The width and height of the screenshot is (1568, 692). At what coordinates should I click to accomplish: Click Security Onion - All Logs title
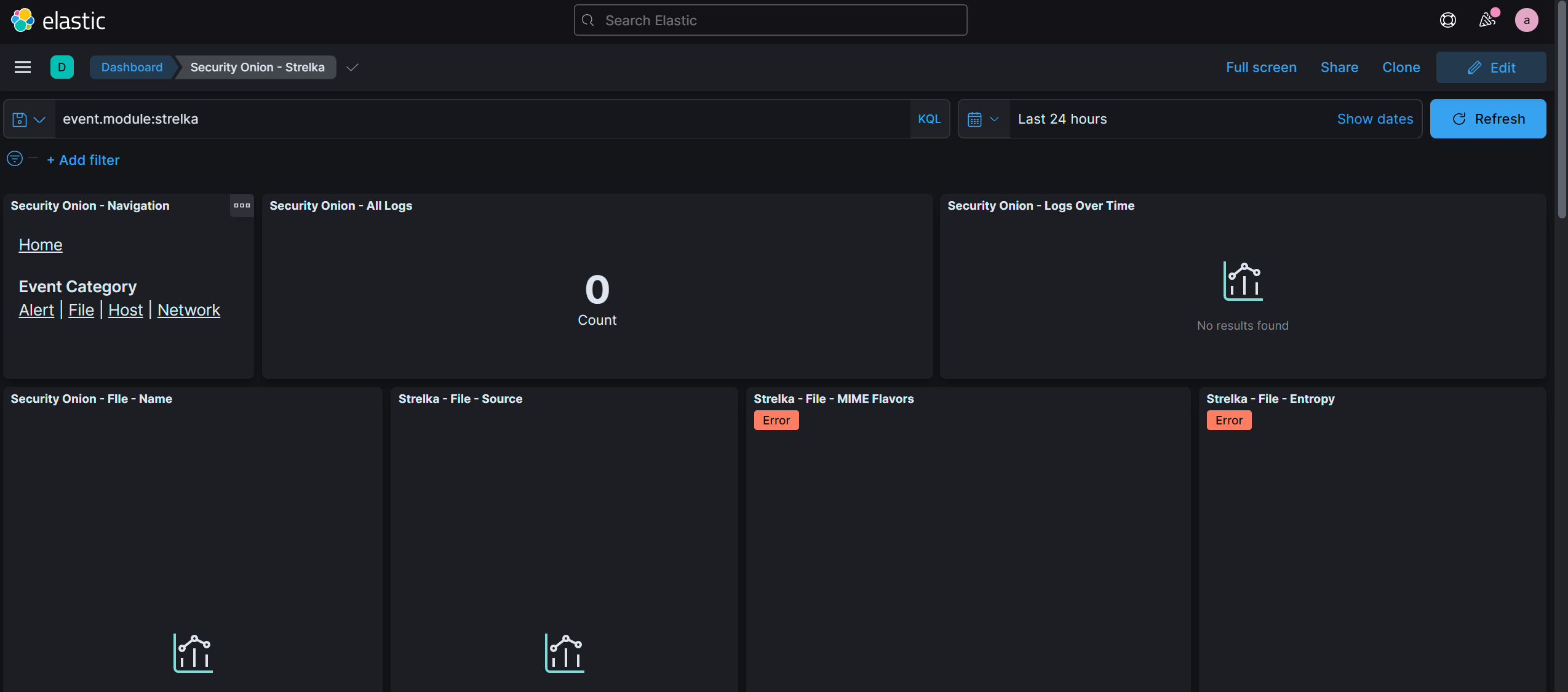(341, 205)
